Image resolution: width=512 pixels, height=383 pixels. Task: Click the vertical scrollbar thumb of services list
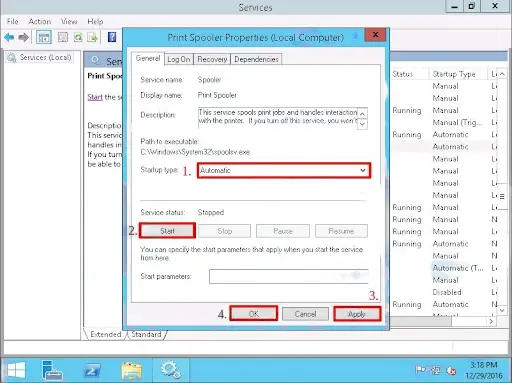502,196
